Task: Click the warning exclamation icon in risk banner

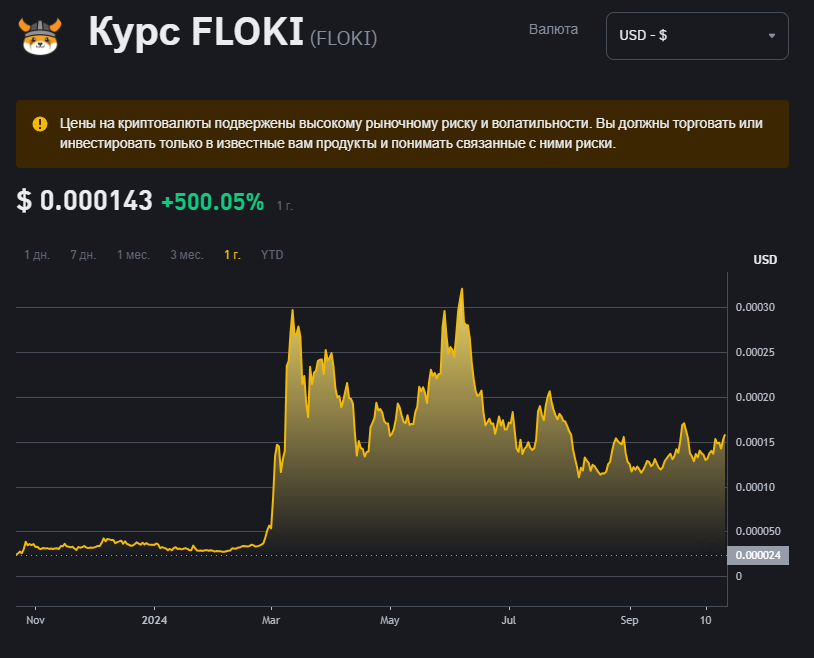Action: point(39,124)
